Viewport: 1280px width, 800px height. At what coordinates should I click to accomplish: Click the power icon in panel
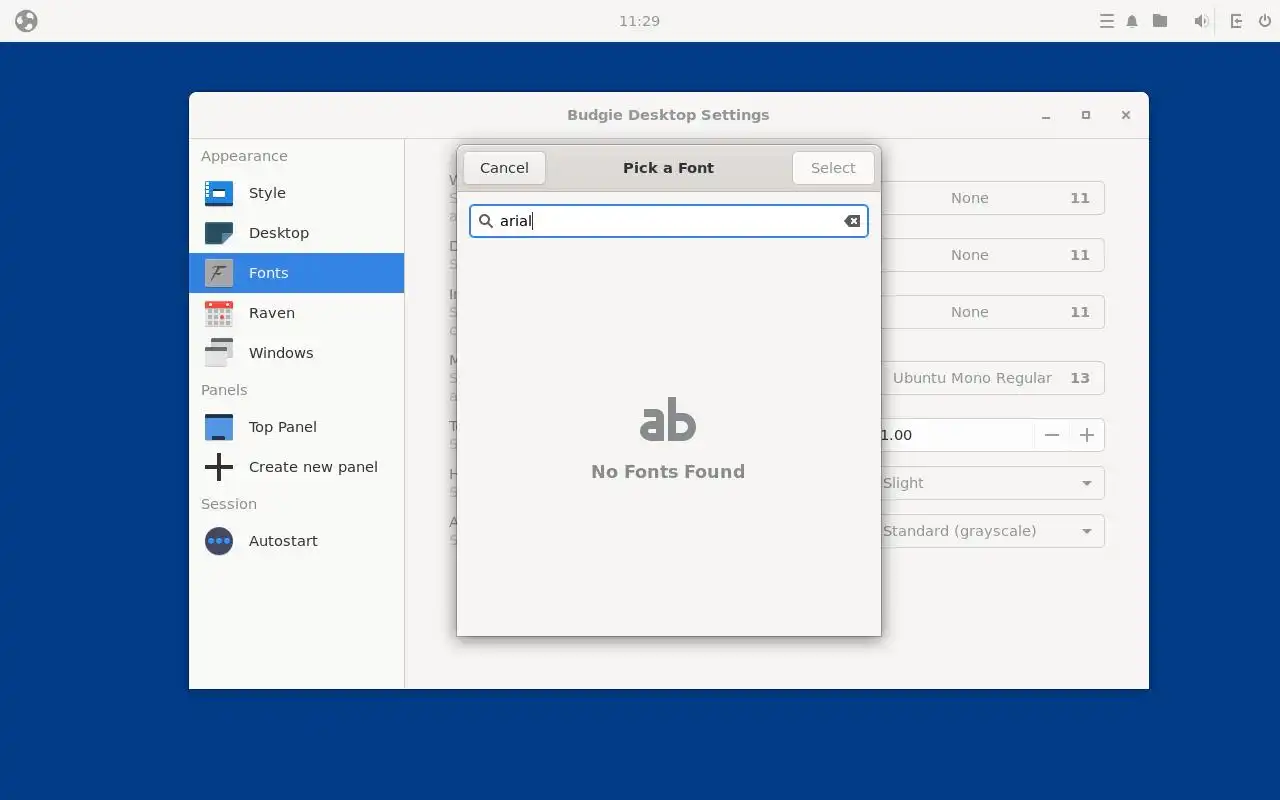pyautogui.click(x=1265, y=21)
